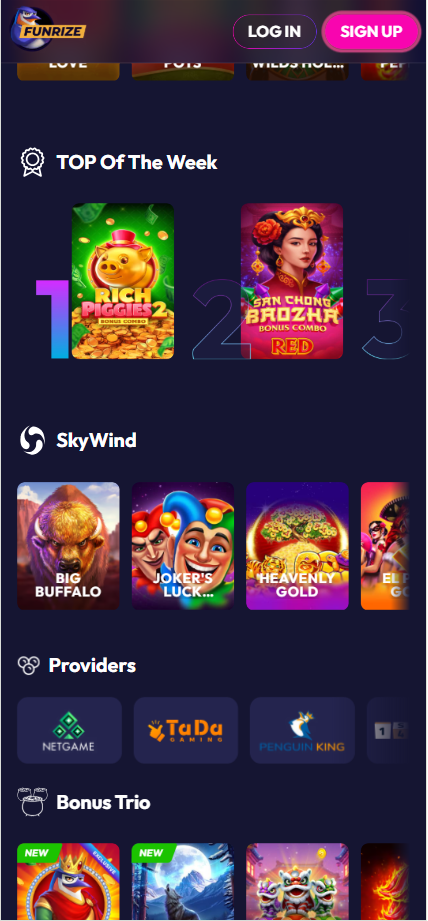Click the Providers circles icon
Viewport: 428px width, 921px height.
(x=28, y=665)
